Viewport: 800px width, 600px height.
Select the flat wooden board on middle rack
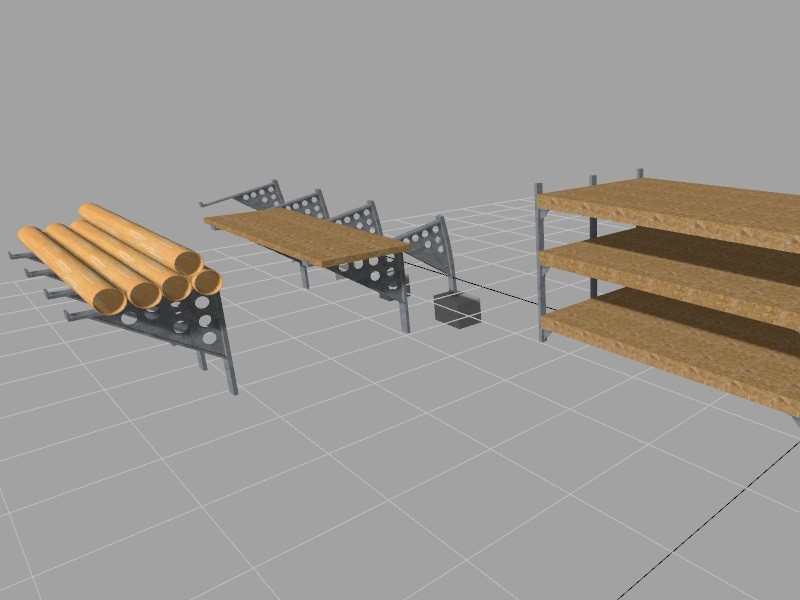pos(305,235)
